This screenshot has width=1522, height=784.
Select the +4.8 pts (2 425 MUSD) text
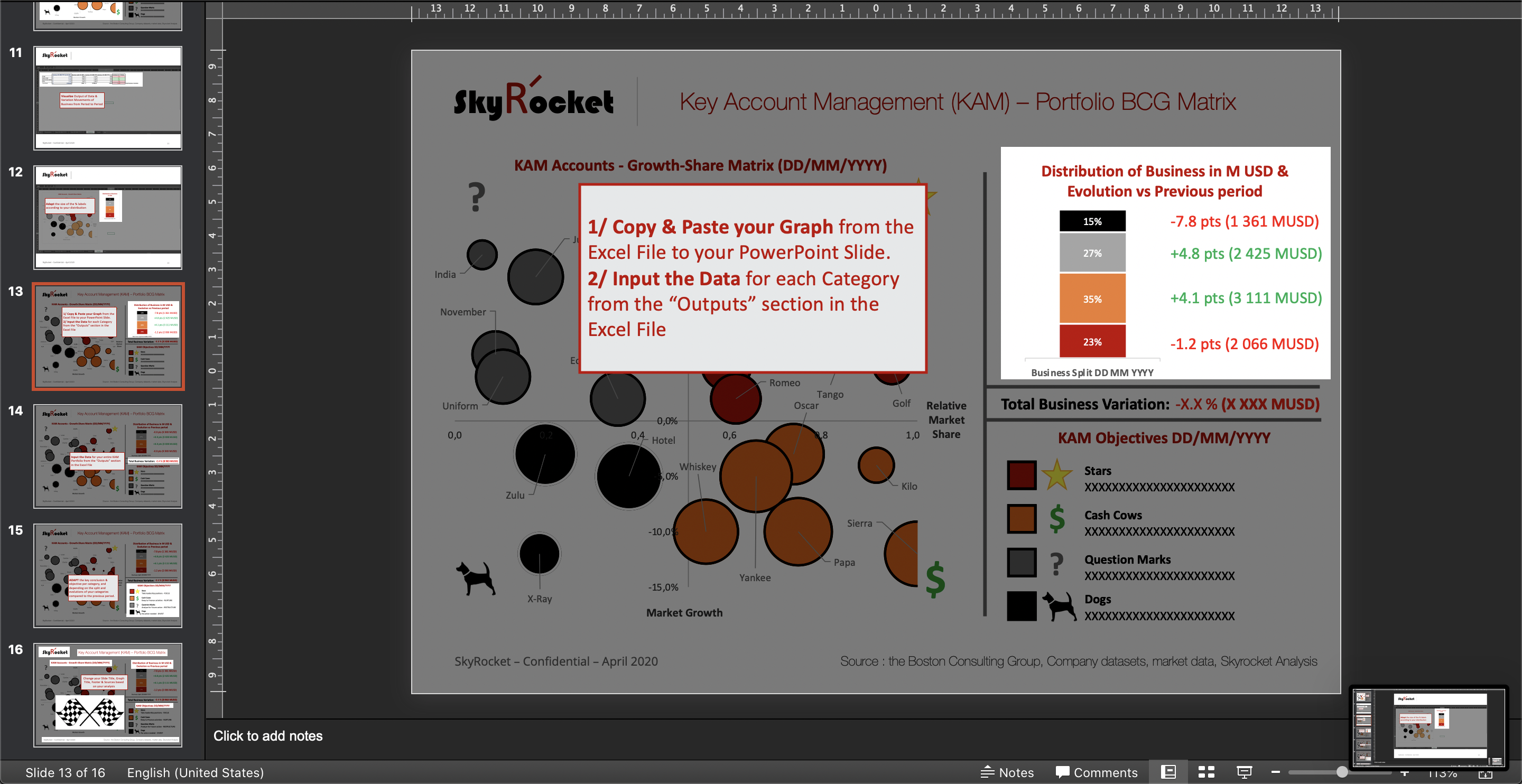pyautogui.click(x=1246, y=253)
